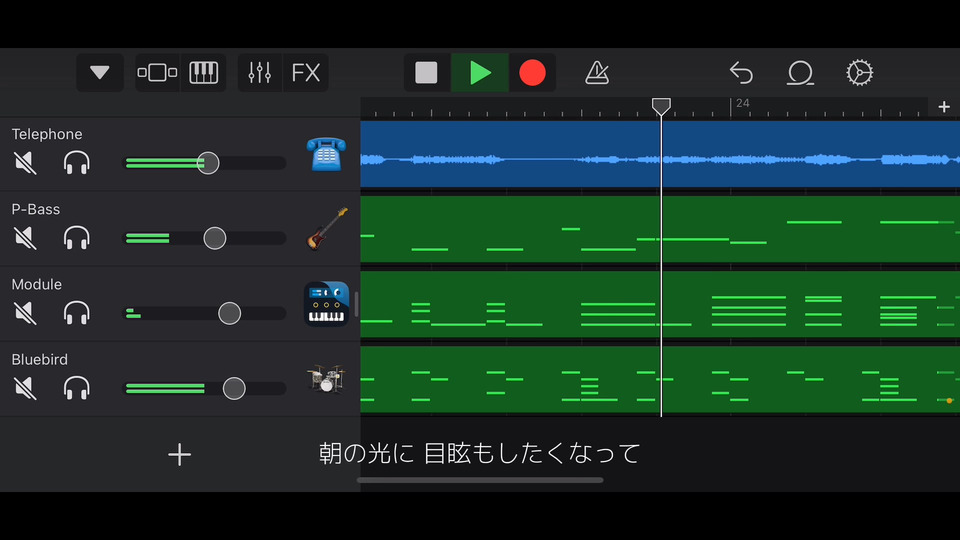Open the song navigation dropdown triangle
The width and height of the screenshot is (960, 540).
pyautogui.click(x=100, y=73)
